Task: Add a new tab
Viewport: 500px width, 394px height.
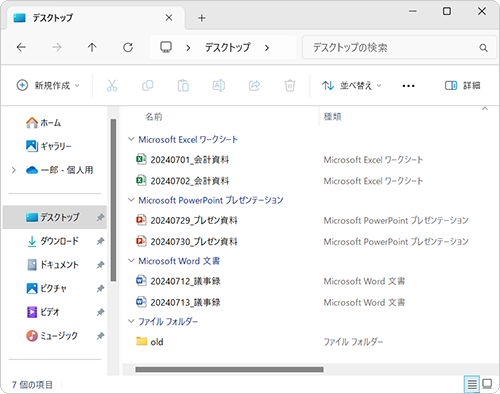Action: point(201,18)
